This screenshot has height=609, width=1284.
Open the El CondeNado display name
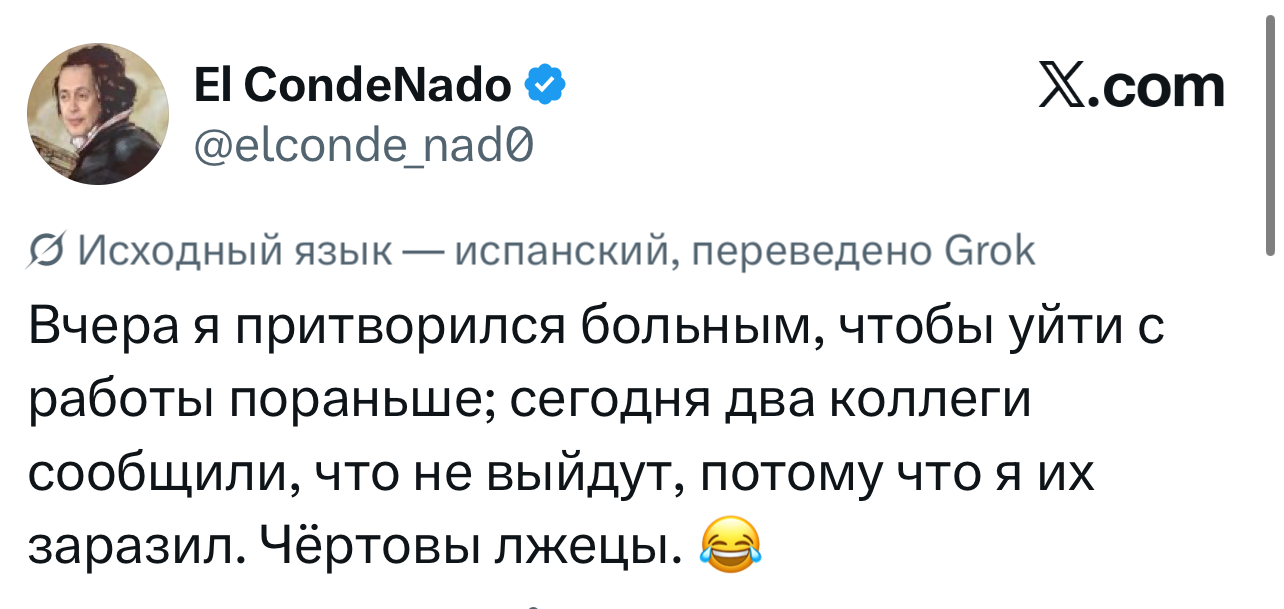[x=353, y=87]
